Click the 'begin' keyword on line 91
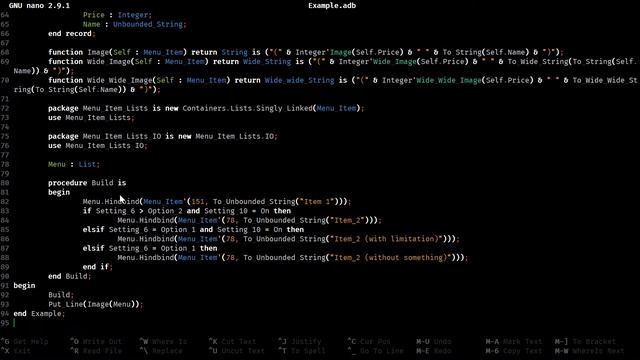 [24, 286]
